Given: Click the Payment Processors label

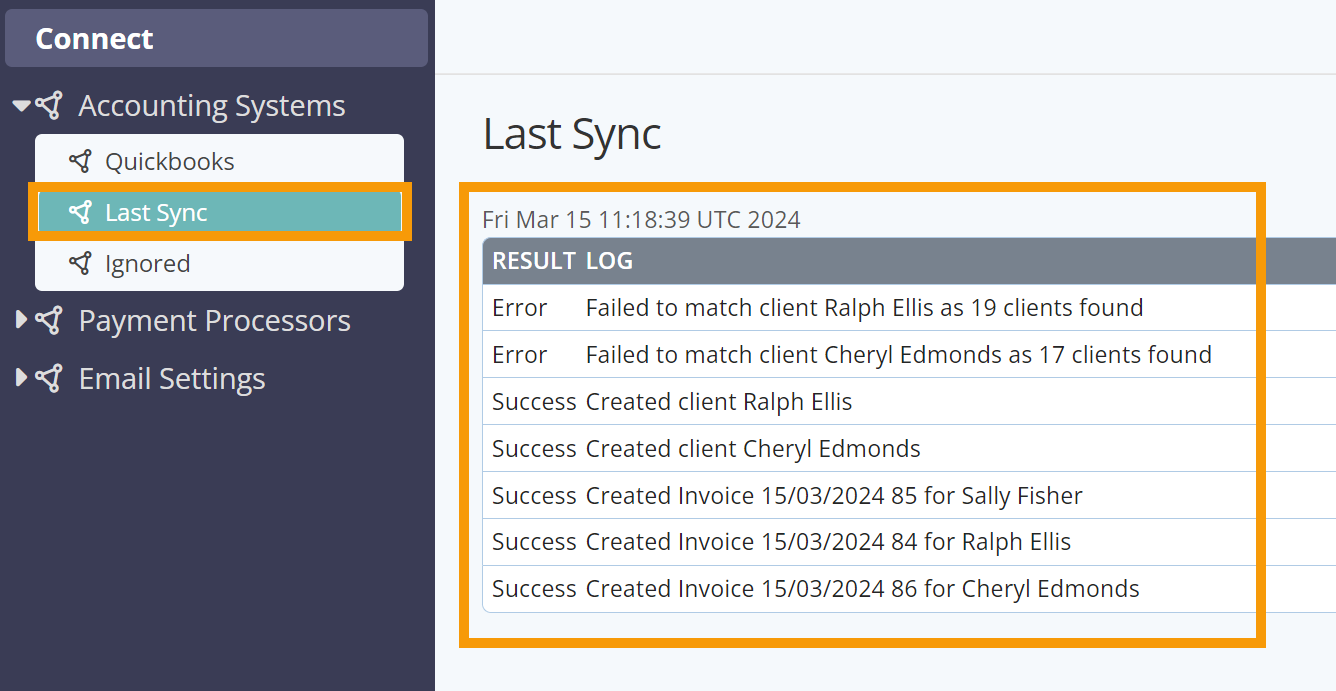Looking at the screenshot, I should [x=214, y=320].
